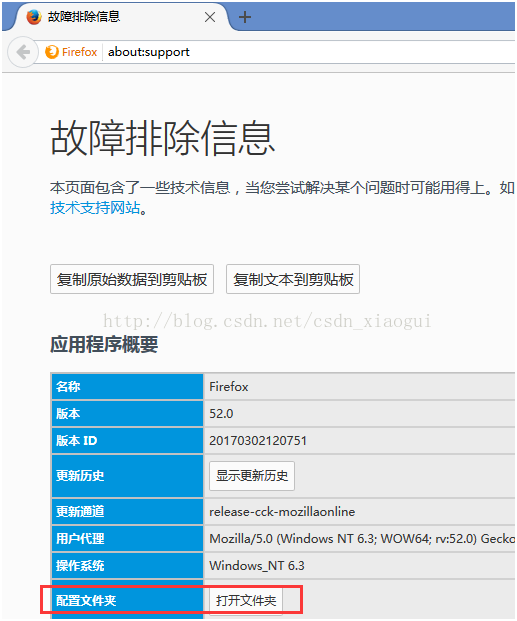
Task: Click the Firefox label in the address bar
Action: (79, 52)
